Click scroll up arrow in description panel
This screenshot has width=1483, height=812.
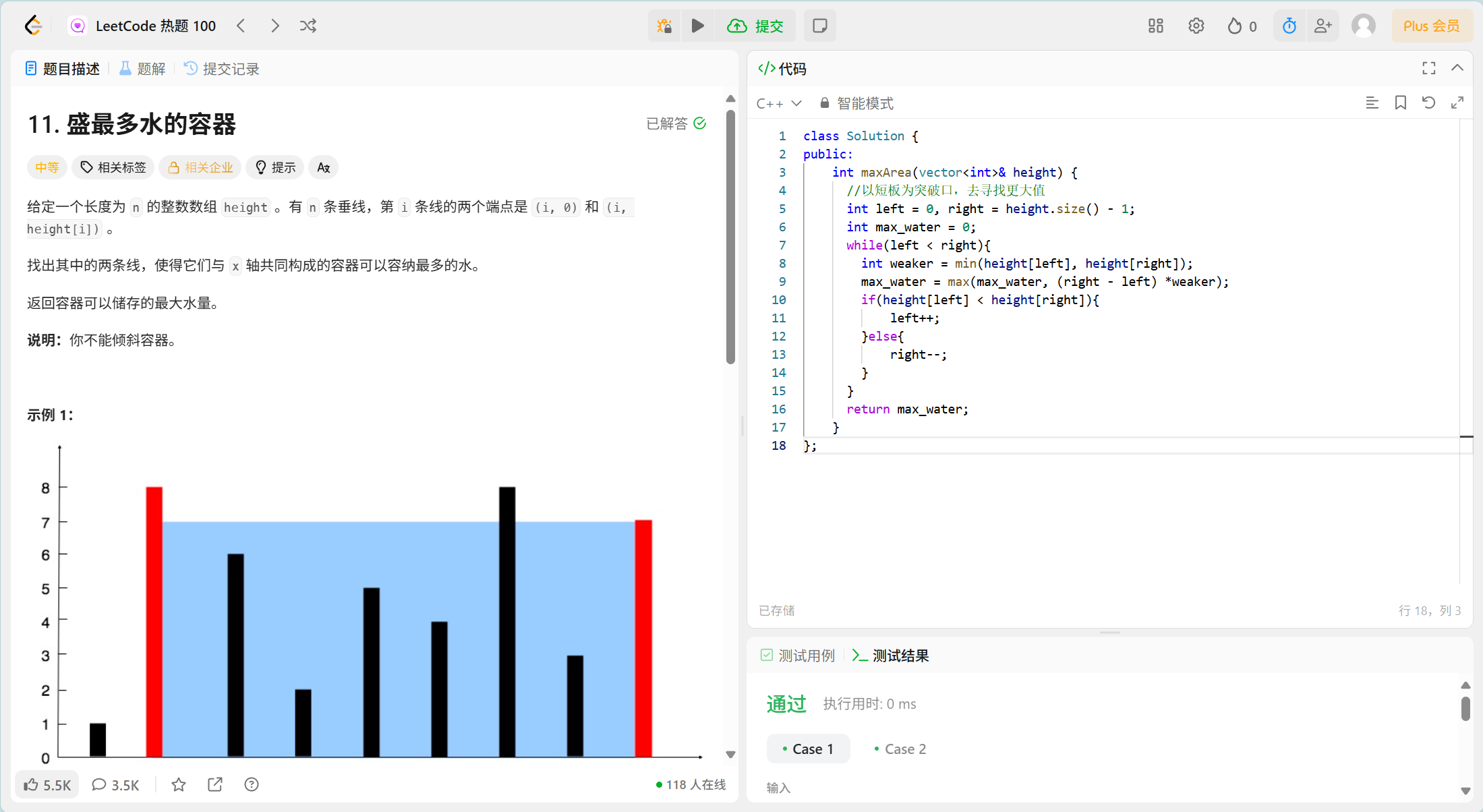[x=730, y=98]
